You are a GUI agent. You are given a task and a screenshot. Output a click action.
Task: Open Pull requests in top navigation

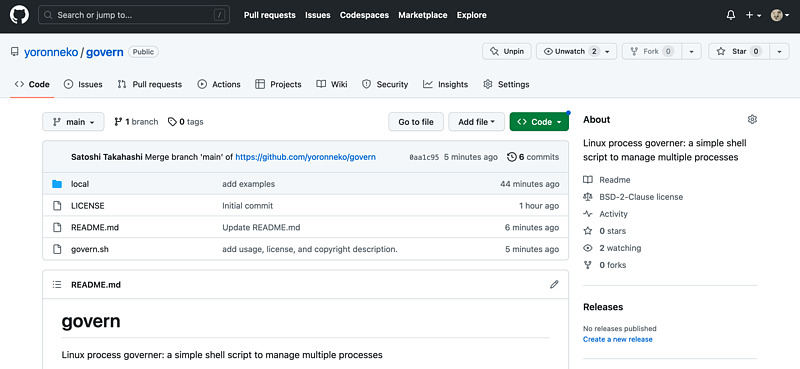269,15
